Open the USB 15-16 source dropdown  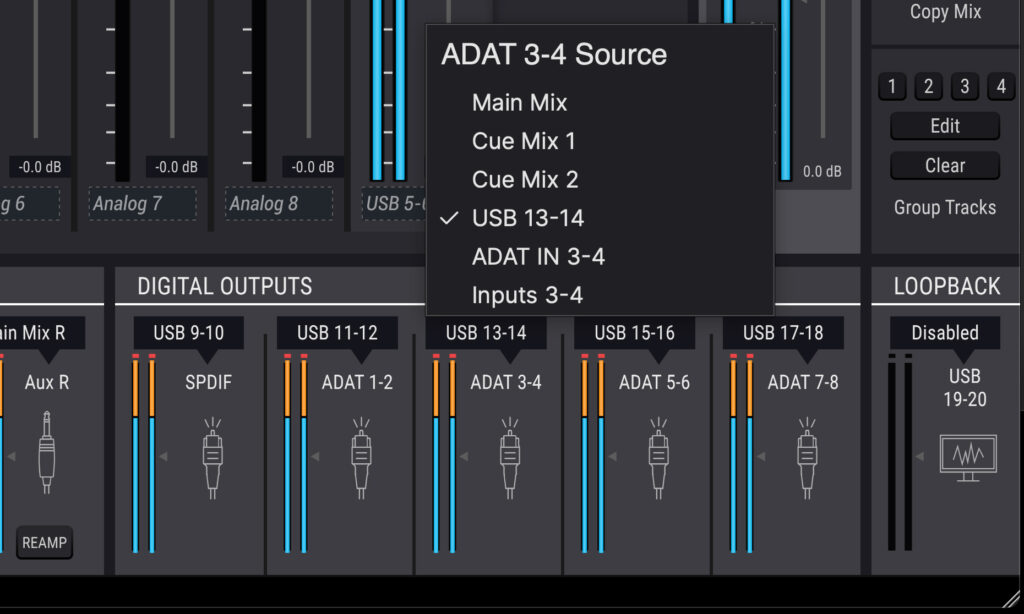pos(634,333)
